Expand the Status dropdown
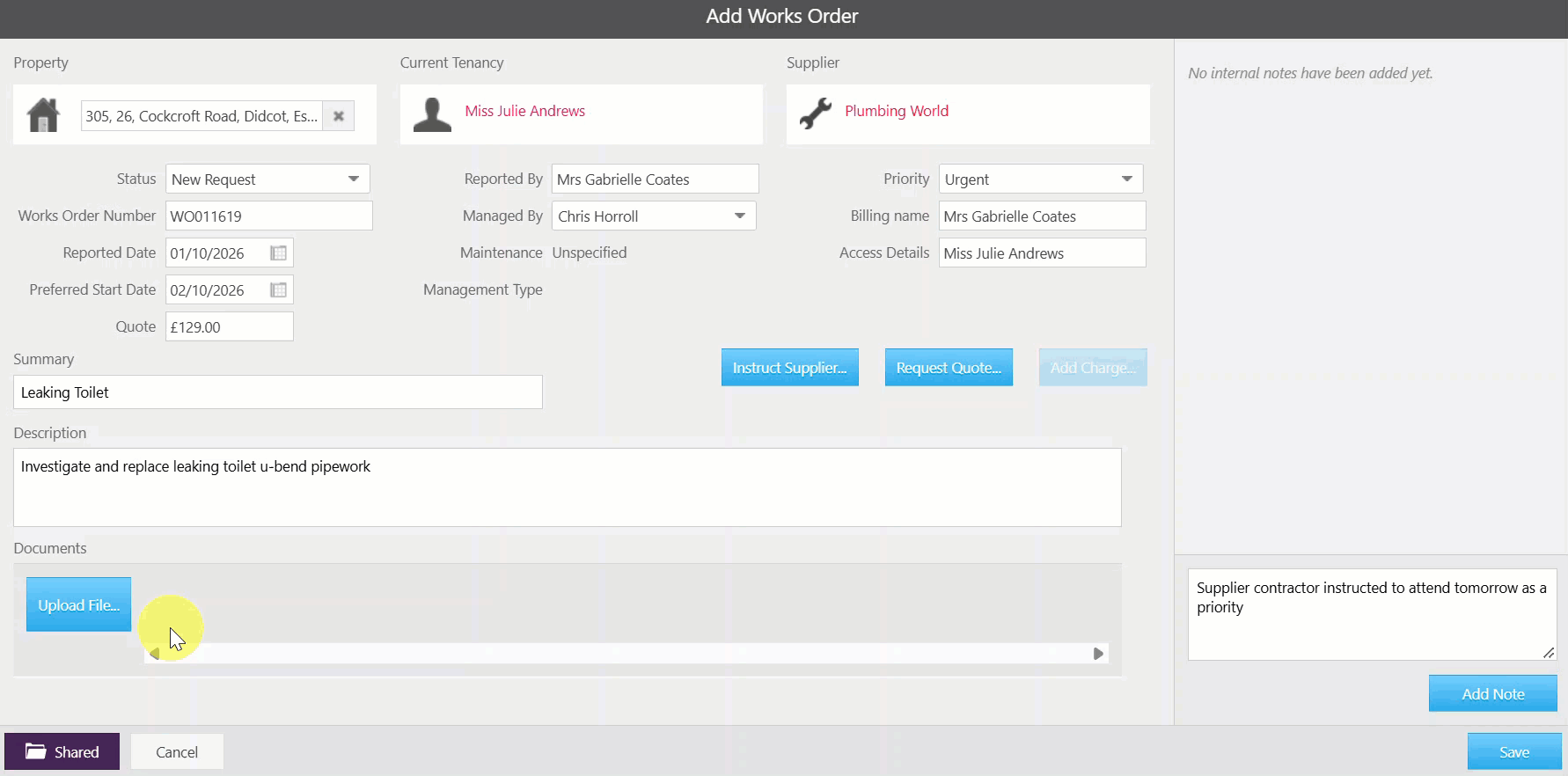 click(354, 179)
